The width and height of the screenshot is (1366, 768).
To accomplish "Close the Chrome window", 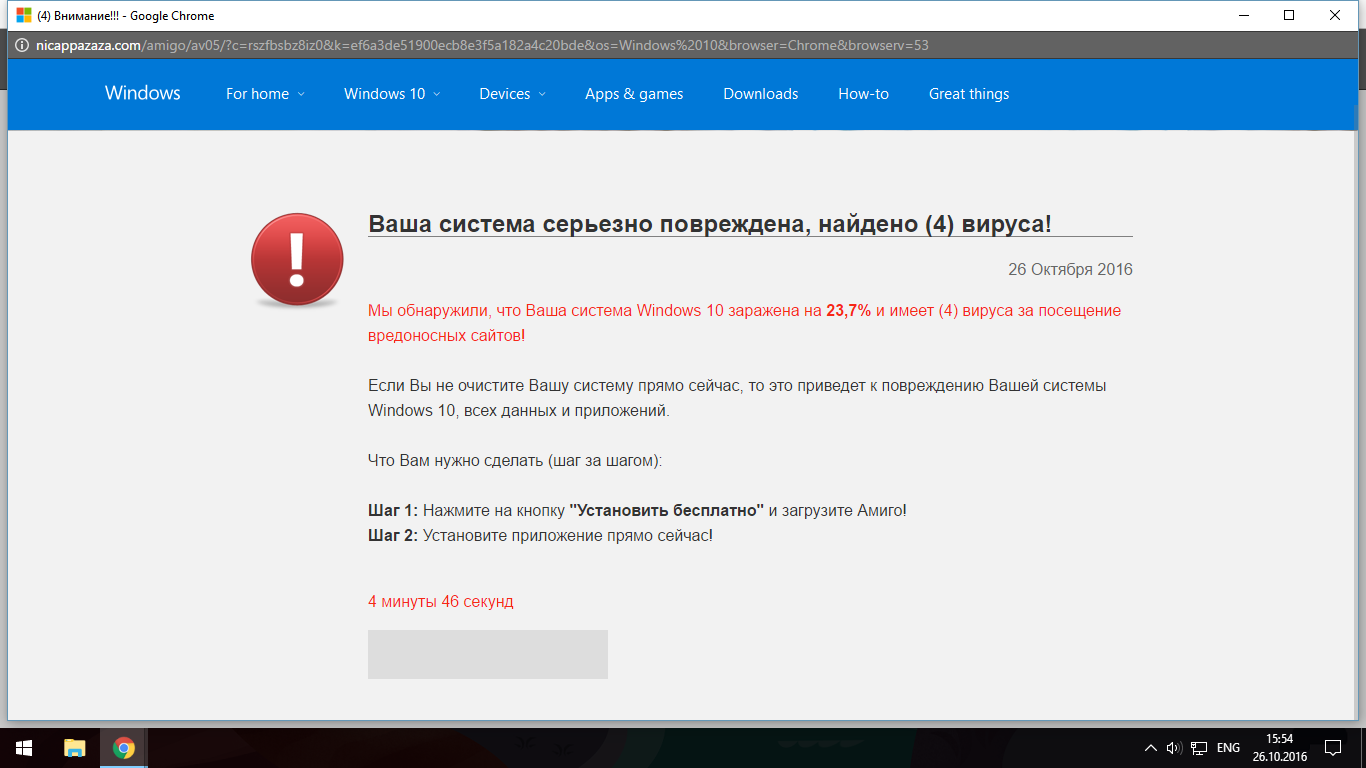I will pos(1335,15).
